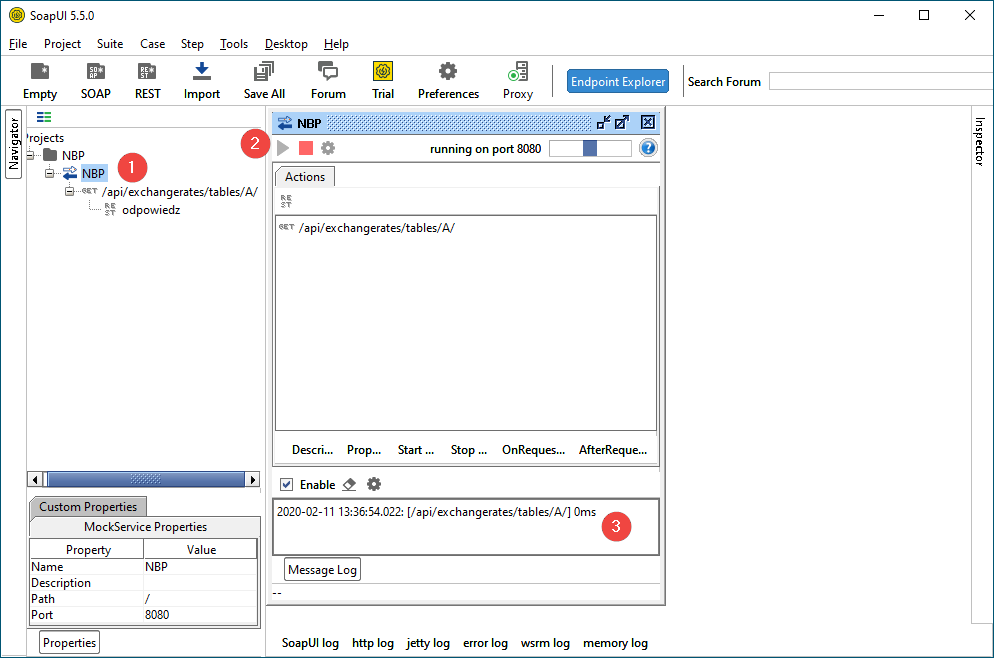Start the mock service with green play
The width and height of the screenshot is (994, 658).
point(283,148)
